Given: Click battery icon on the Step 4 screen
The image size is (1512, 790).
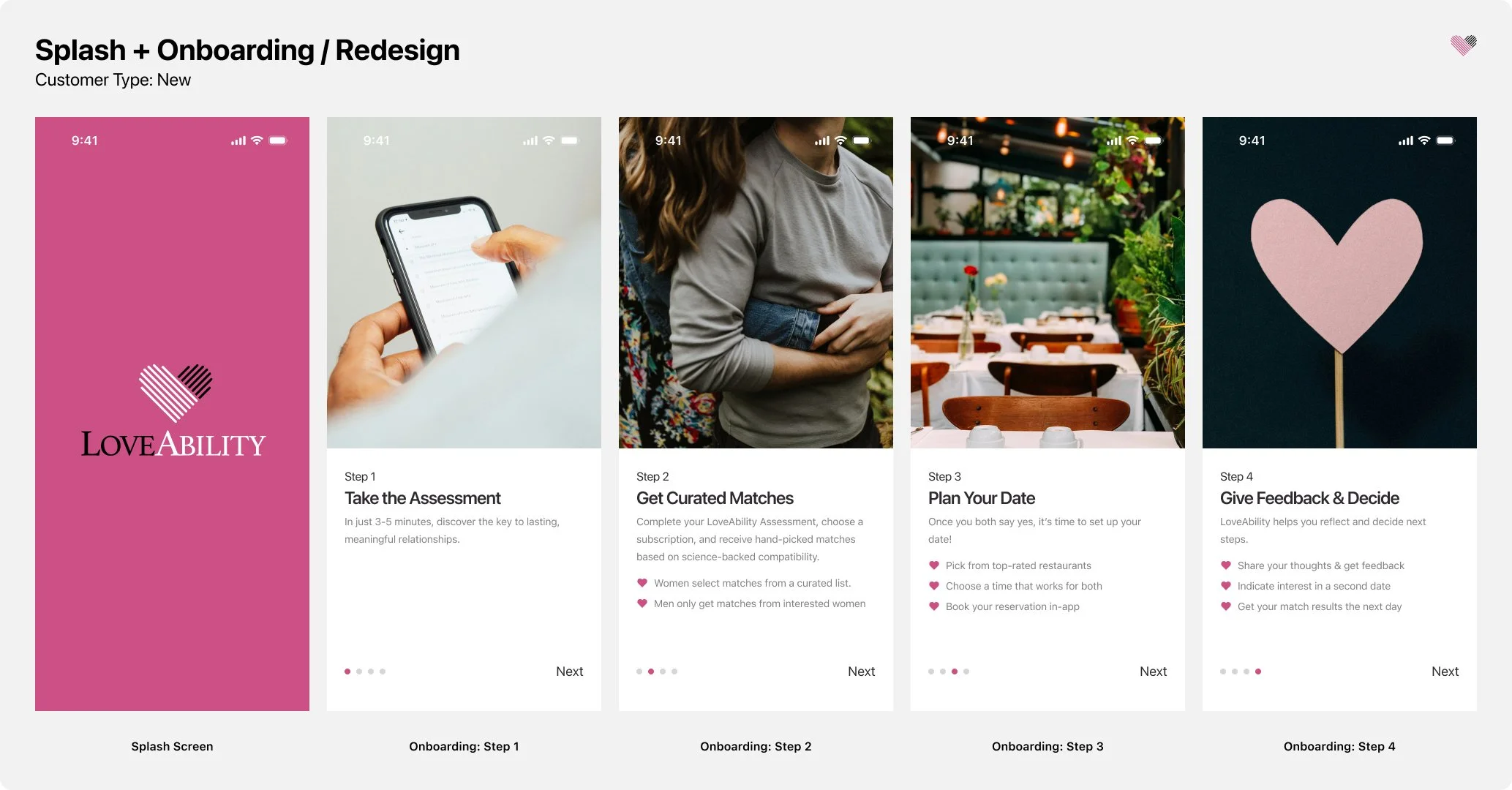Looking at the screenshot, I should coord(1445,140).
